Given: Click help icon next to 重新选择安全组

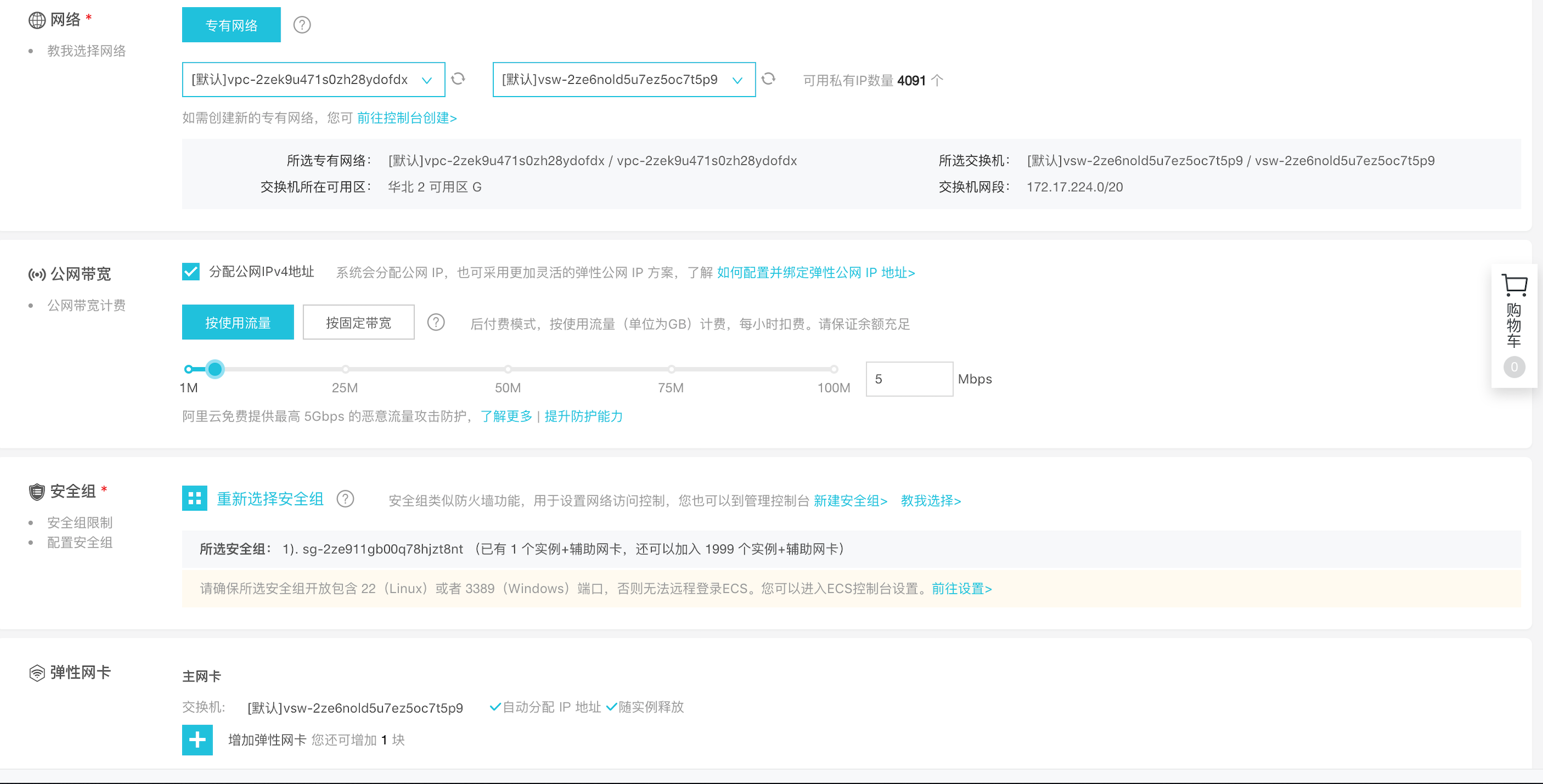Looking at the screenshot, I should pos(345,499).
